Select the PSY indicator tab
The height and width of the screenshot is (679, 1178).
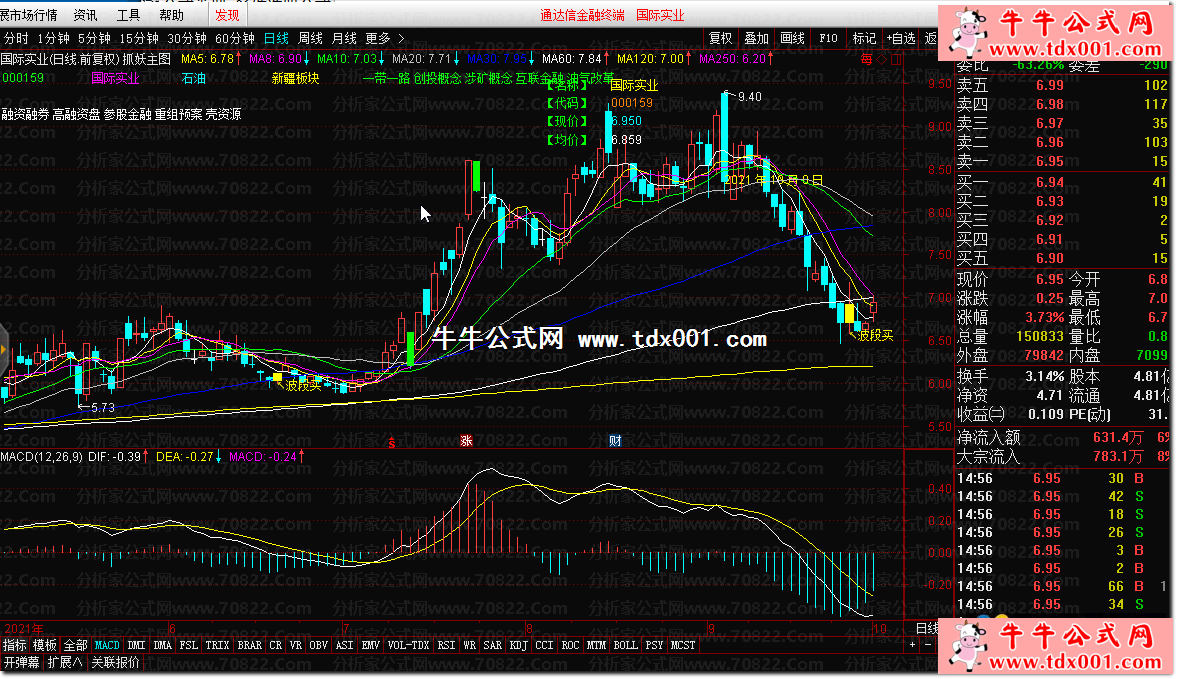click(x=654, y=645)
